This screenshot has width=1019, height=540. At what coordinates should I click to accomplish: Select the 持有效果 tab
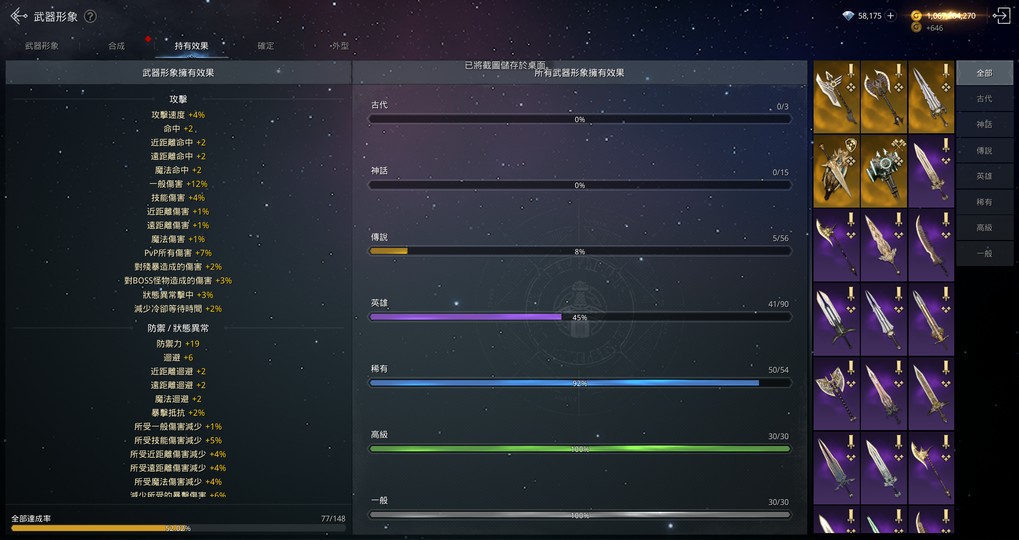coord(191,46)
